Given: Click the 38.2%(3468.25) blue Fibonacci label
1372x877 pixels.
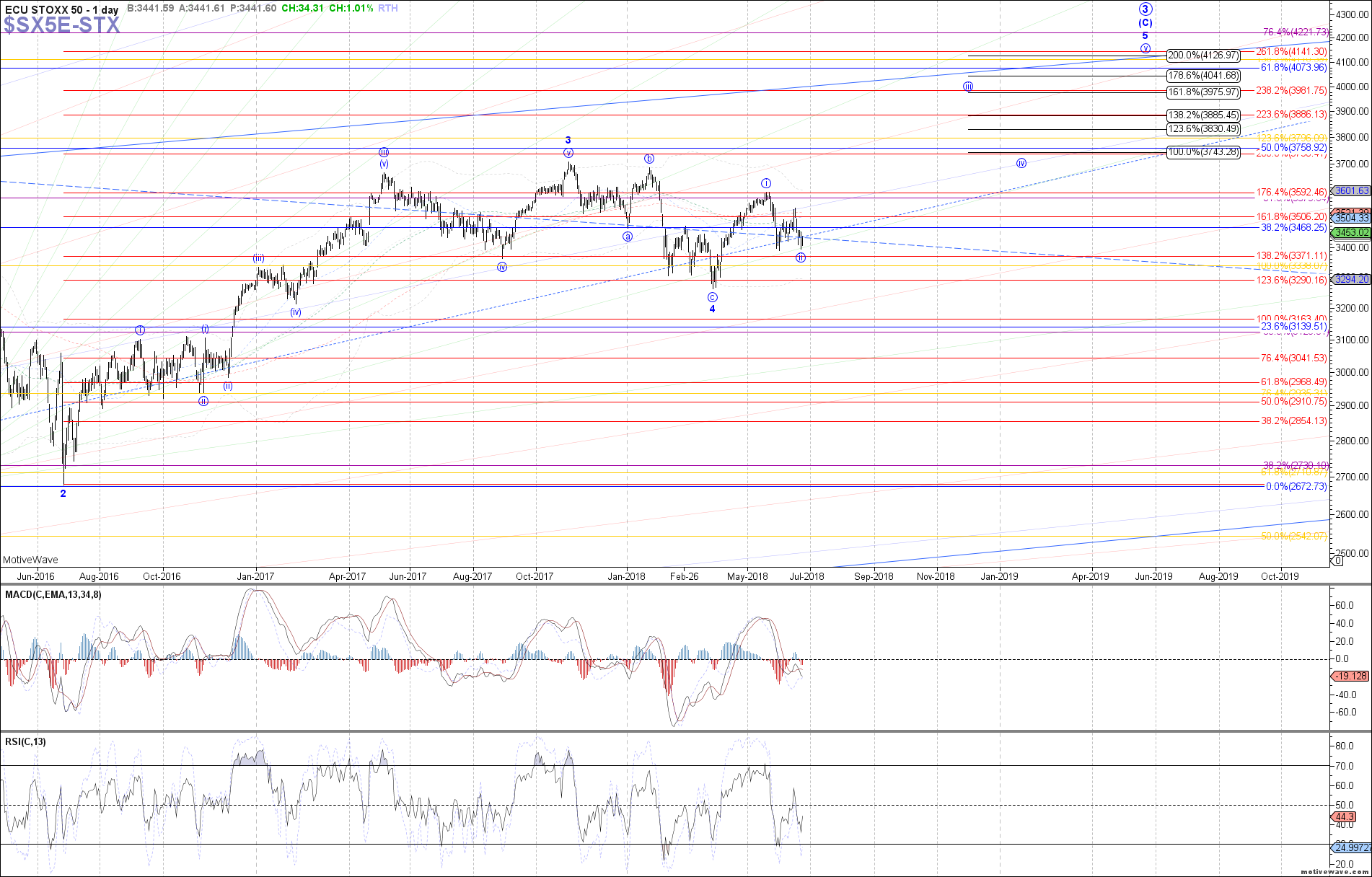Looking at the screenshot, I should (x=1293, y=227).
